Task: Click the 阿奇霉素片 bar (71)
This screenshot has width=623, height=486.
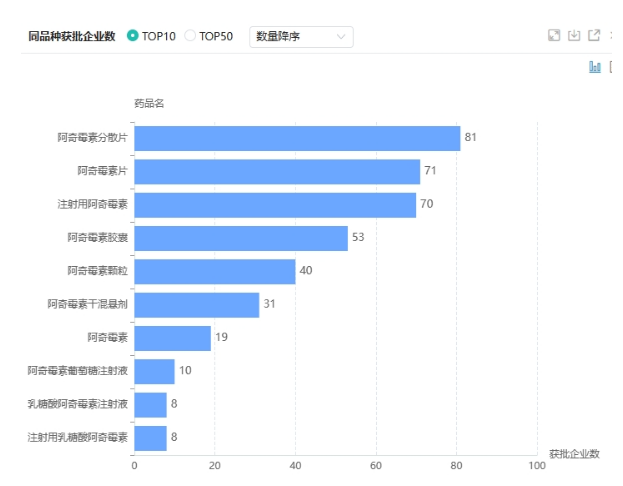Action: click(x=277, y=171)
